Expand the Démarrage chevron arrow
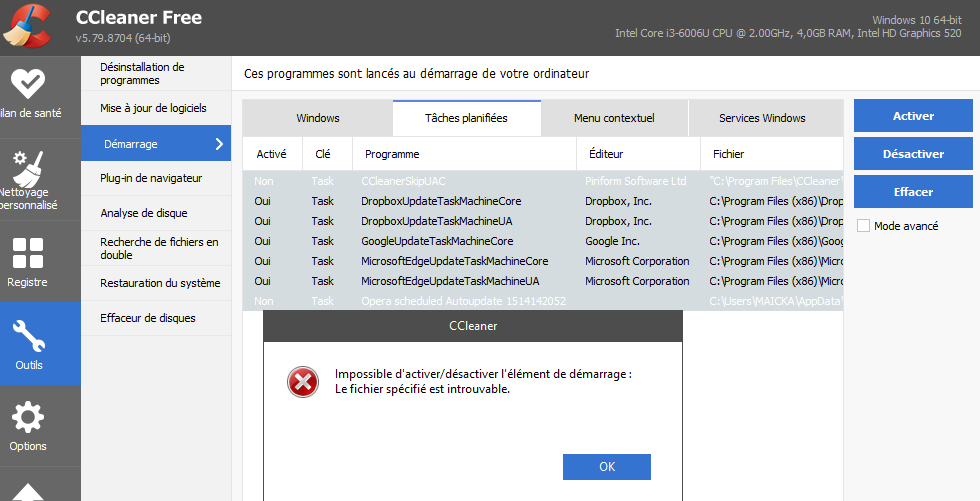The height and width of the screenshot is (501, 980). click(219, 144)
